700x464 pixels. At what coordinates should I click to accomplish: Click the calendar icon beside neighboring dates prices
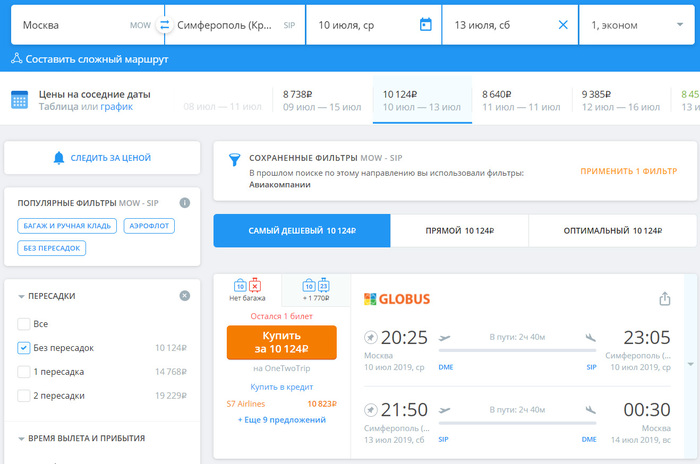tap(19, 99)
